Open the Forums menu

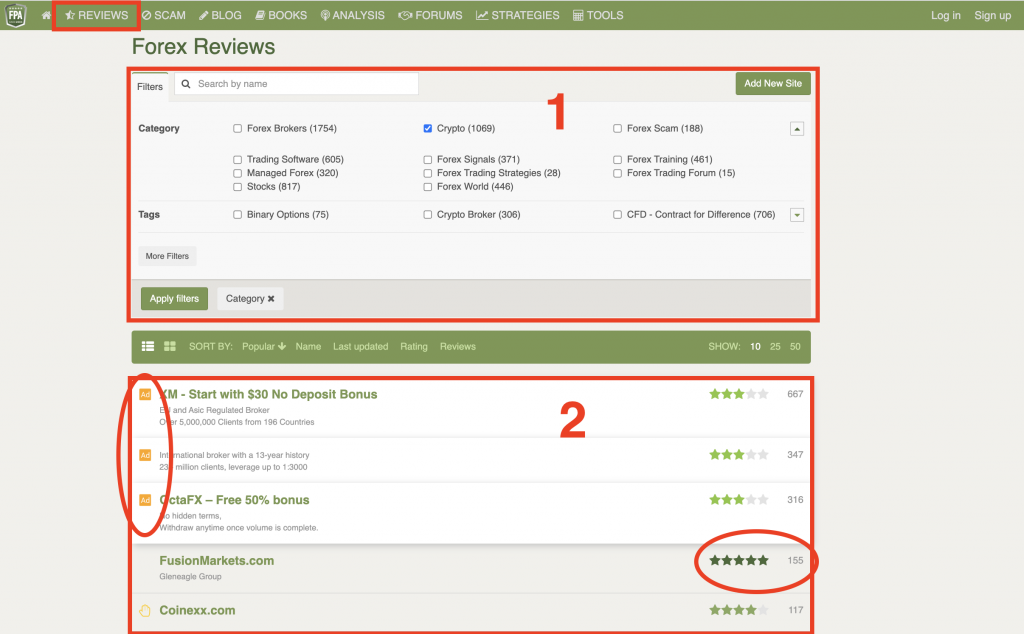(430, 15)
